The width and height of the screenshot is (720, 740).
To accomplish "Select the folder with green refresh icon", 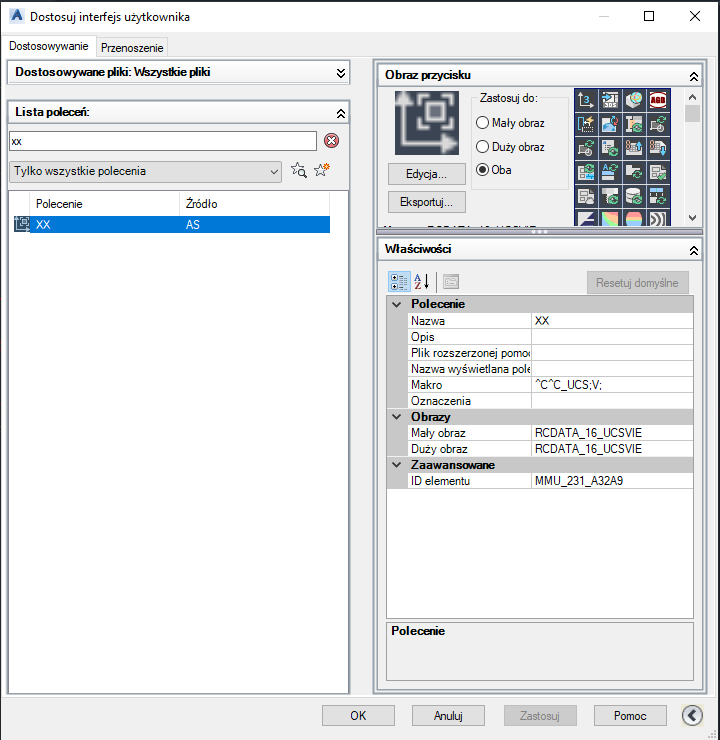I will click(634, 172).
